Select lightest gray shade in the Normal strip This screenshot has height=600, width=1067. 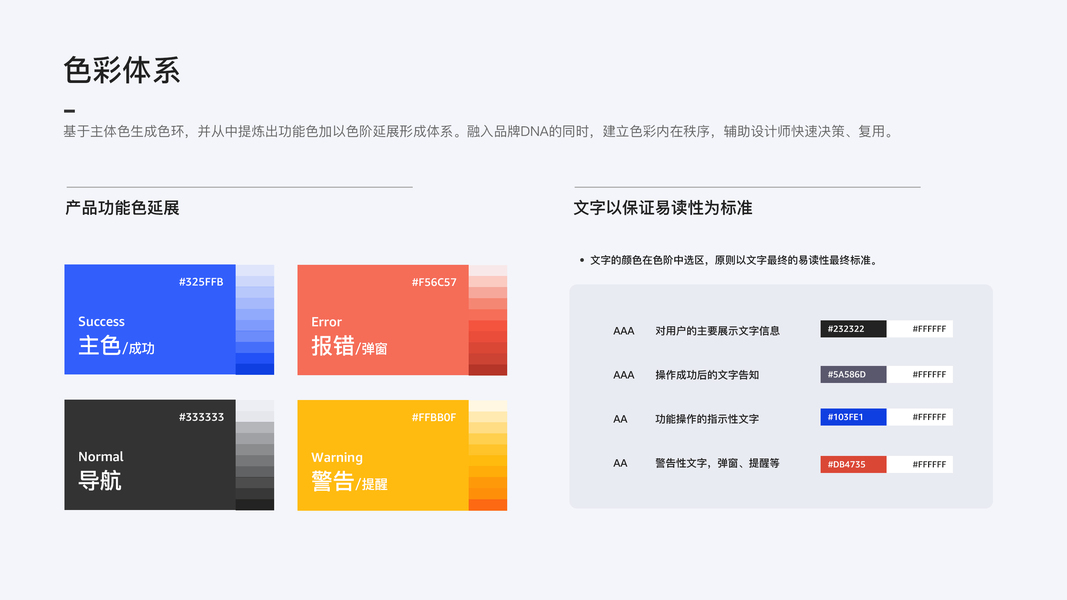pos(255,405)
